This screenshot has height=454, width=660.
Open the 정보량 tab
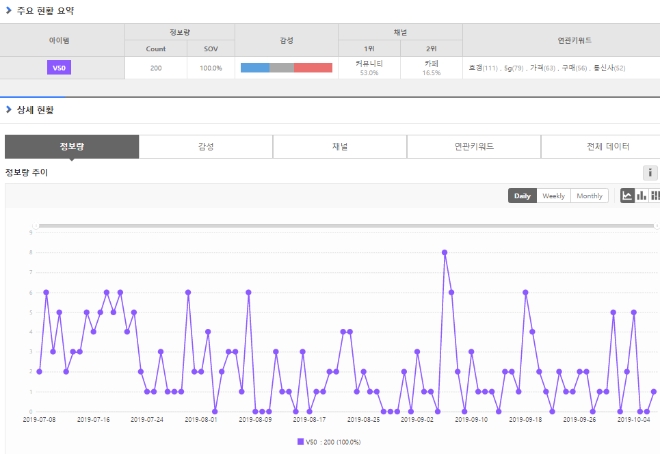(x=72, y=147)
